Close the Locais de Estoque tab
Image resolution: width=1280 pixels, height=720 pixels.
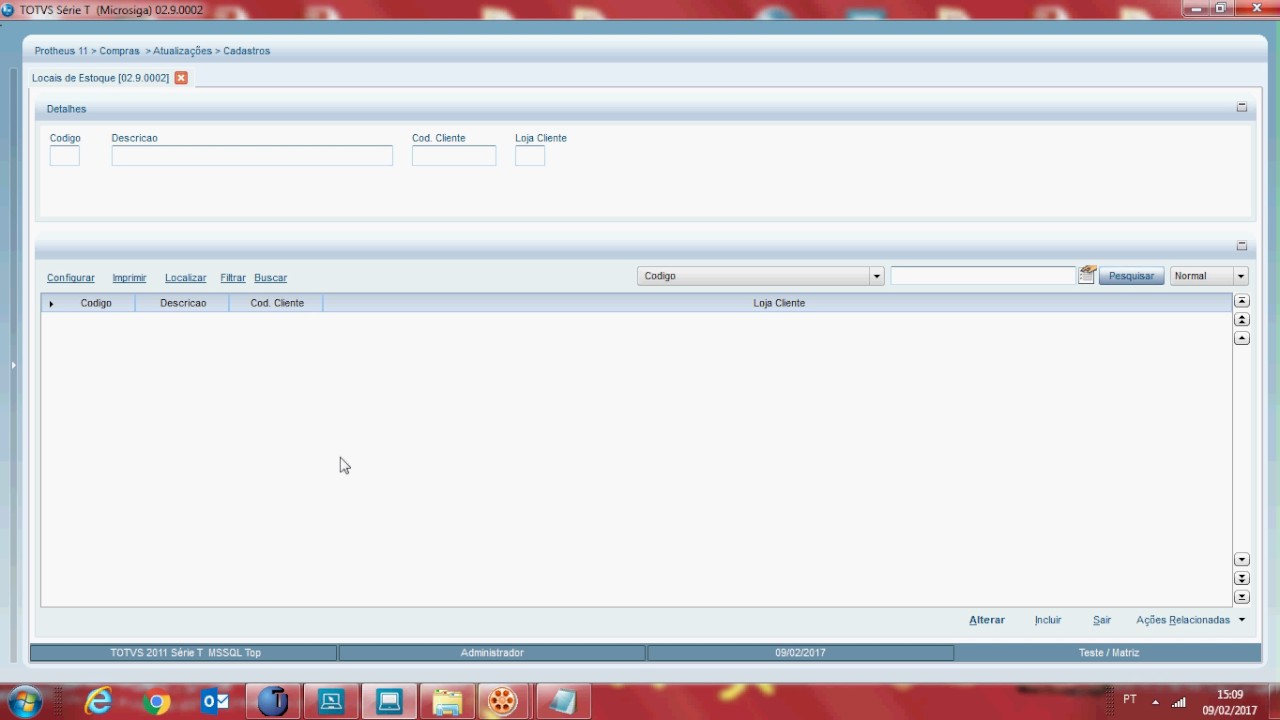[181, 78]
